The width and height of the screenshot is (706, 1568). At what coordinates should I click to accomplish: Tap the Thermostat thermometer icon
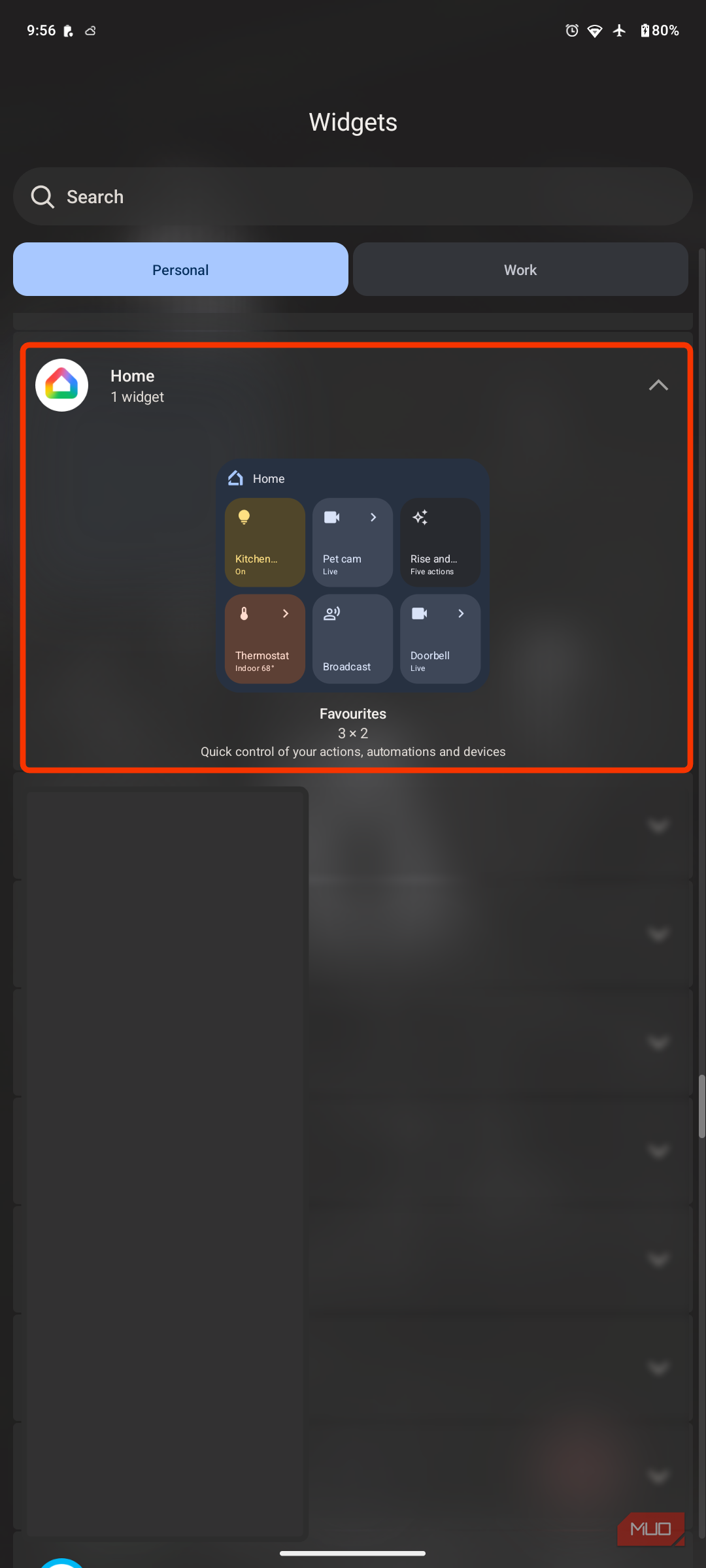pos(244,613)
